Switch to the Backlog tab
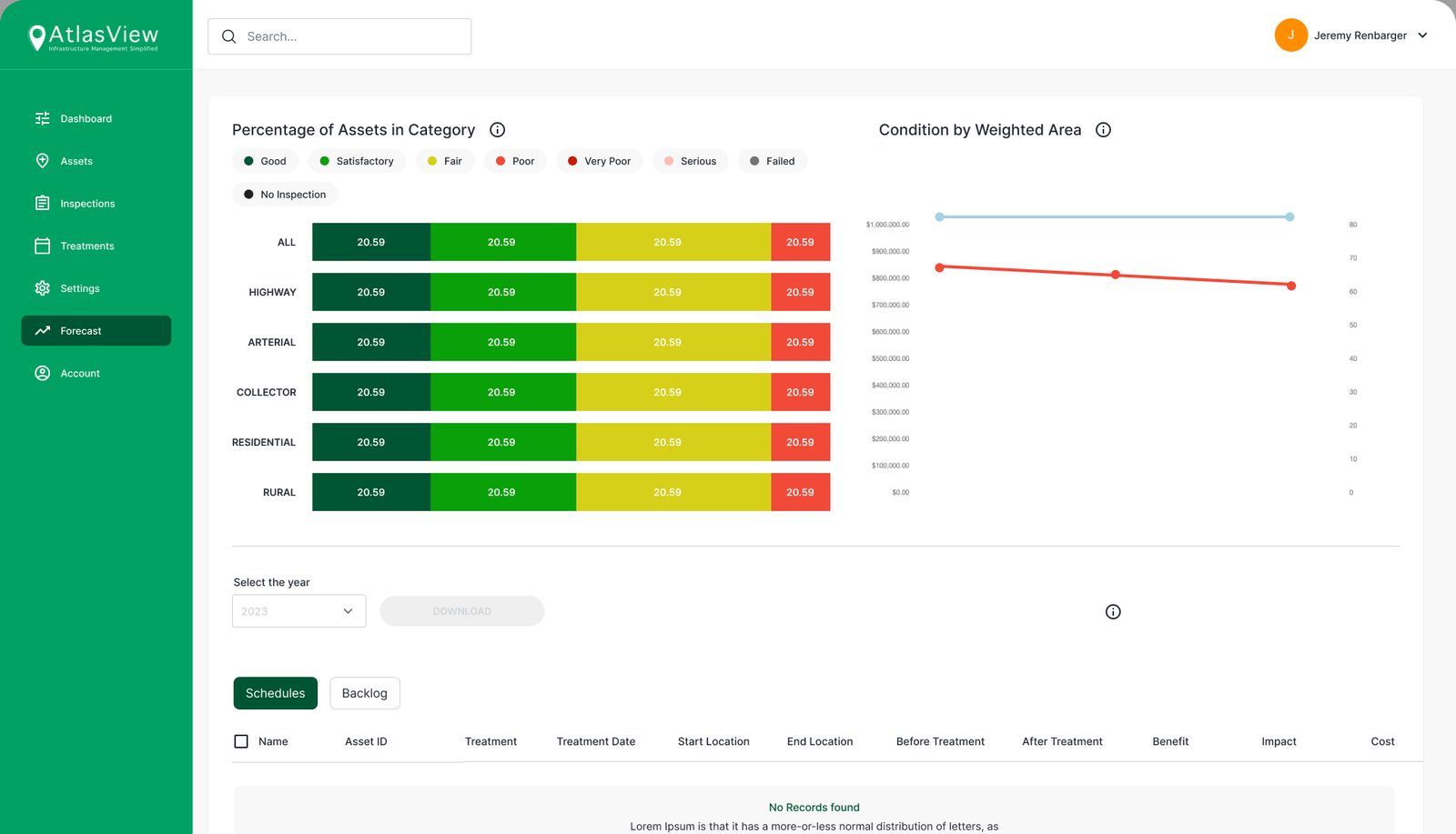Screen dimensions: 1456x834 coord(364,693)
